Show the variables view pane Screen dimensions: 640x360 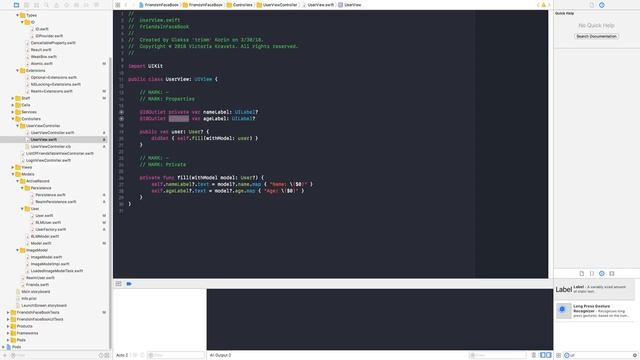coord(543,355)
